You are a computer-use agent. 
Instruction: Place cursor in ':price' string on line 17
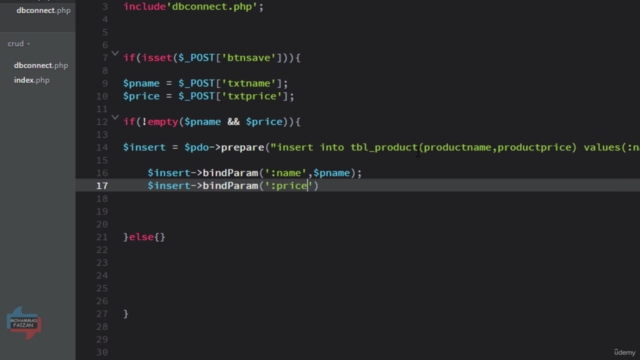289,186
